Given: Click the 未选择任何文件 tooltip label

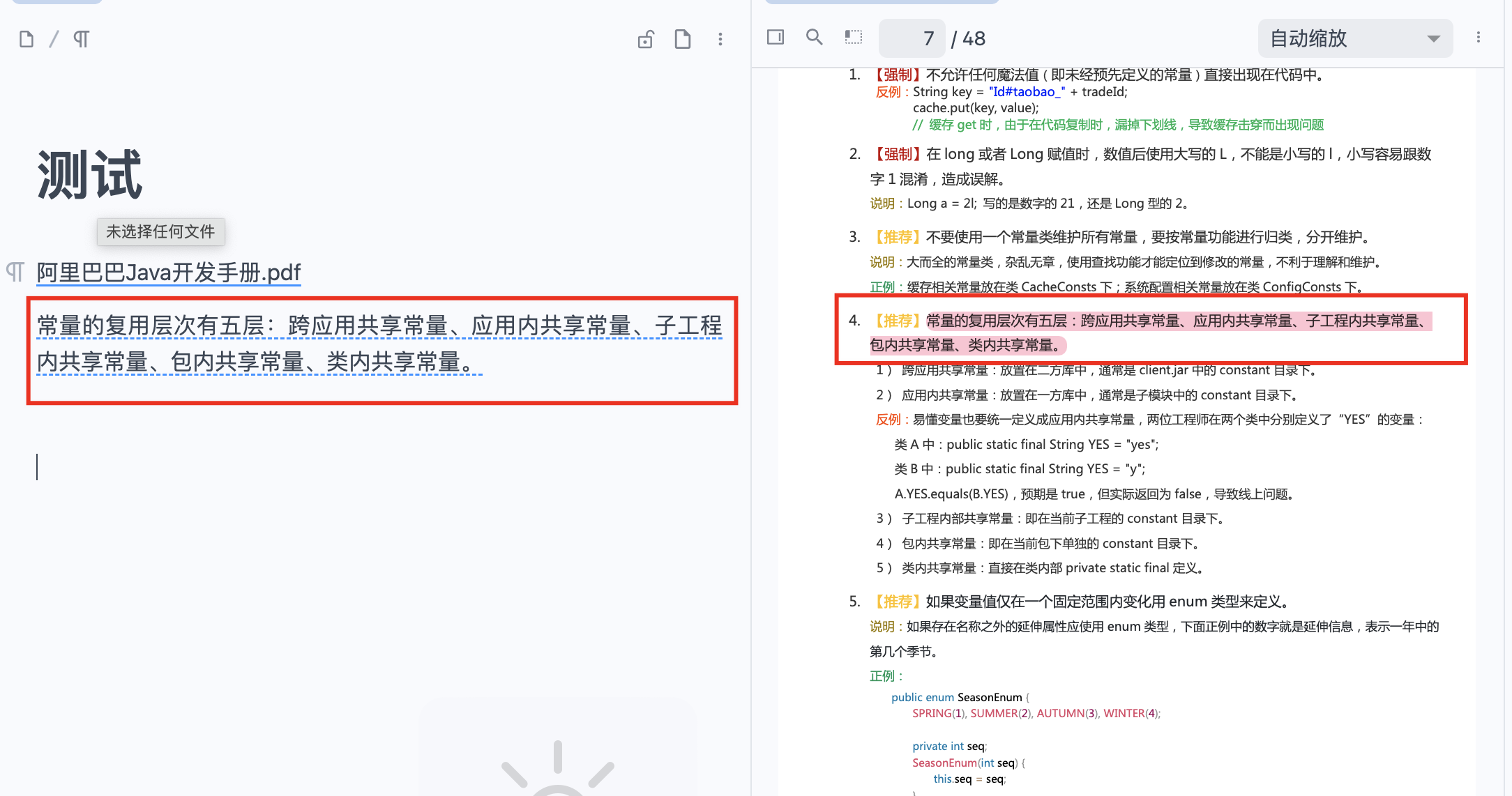Looking at the screenshot, I should pos(160,231).
